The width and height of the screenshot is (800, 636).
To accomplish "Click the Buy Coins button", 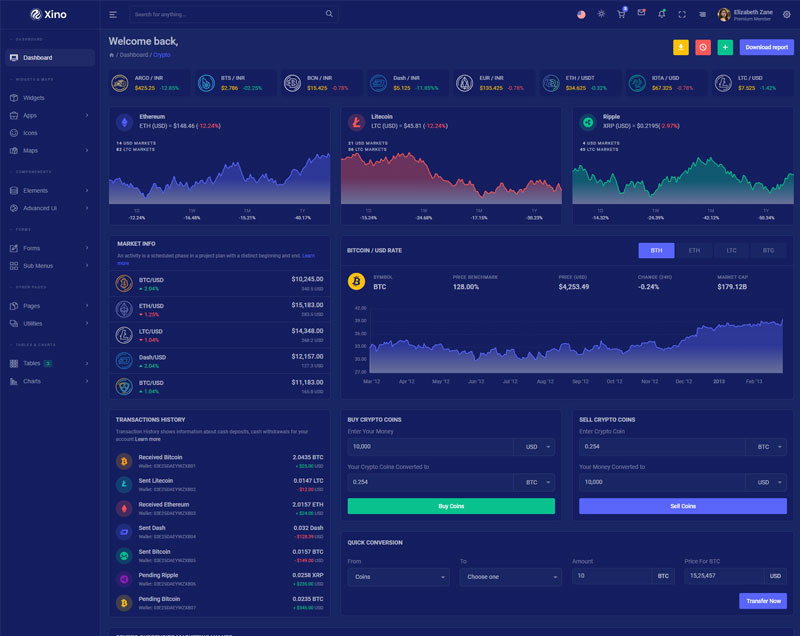I will pos(450,506).
